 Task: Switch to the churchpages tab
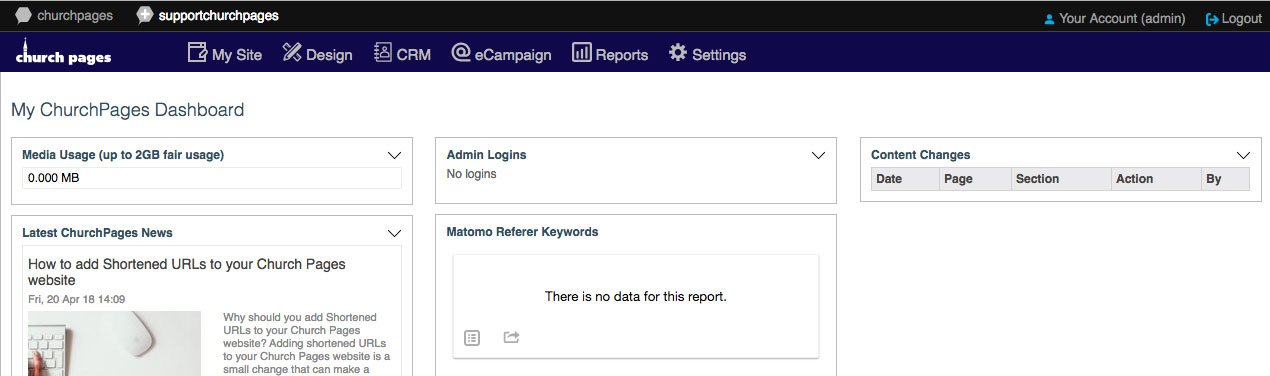64,15
